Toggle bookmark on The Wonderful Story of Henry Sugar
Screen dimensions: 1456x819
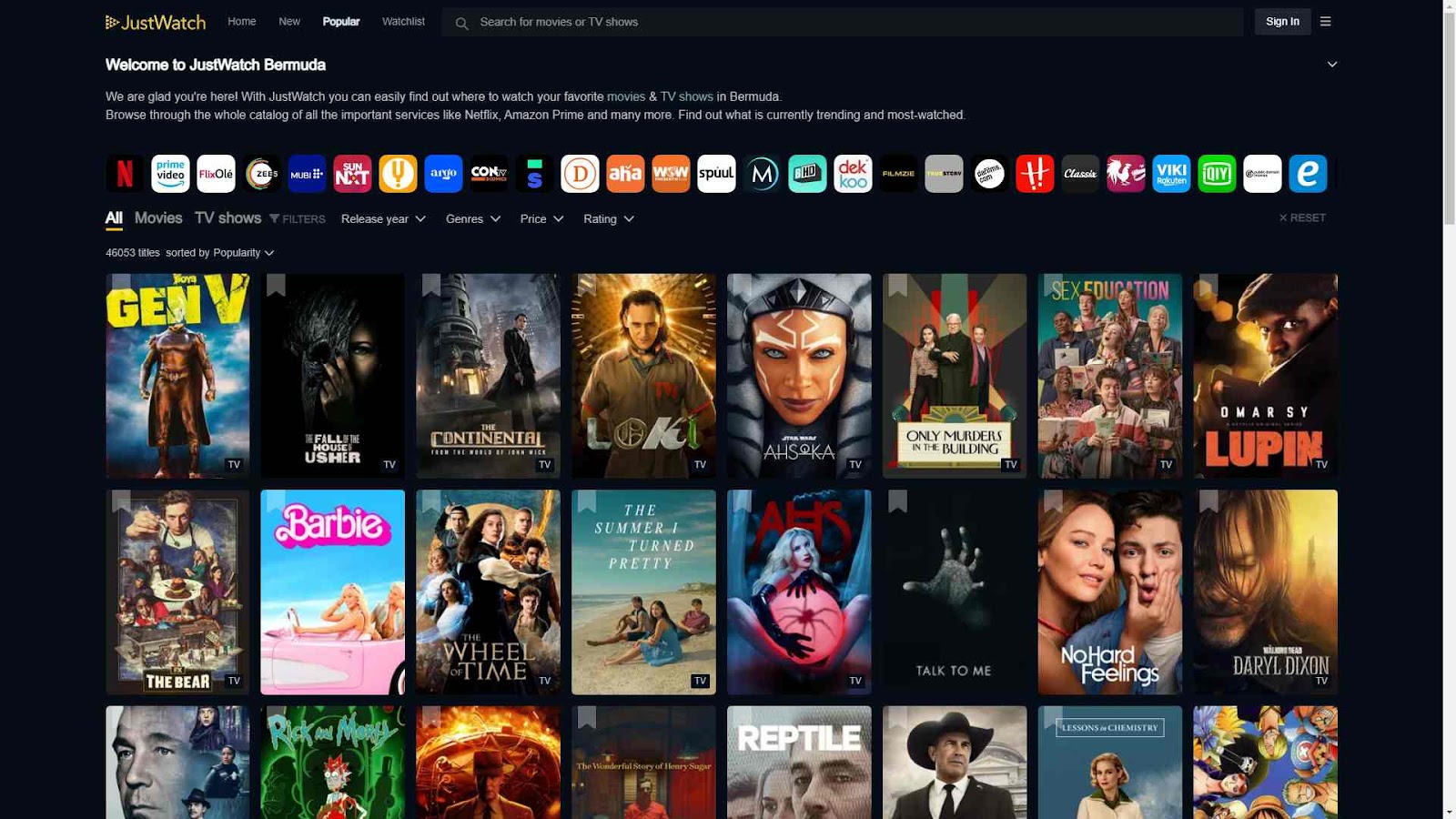click(x=587, y=718)
